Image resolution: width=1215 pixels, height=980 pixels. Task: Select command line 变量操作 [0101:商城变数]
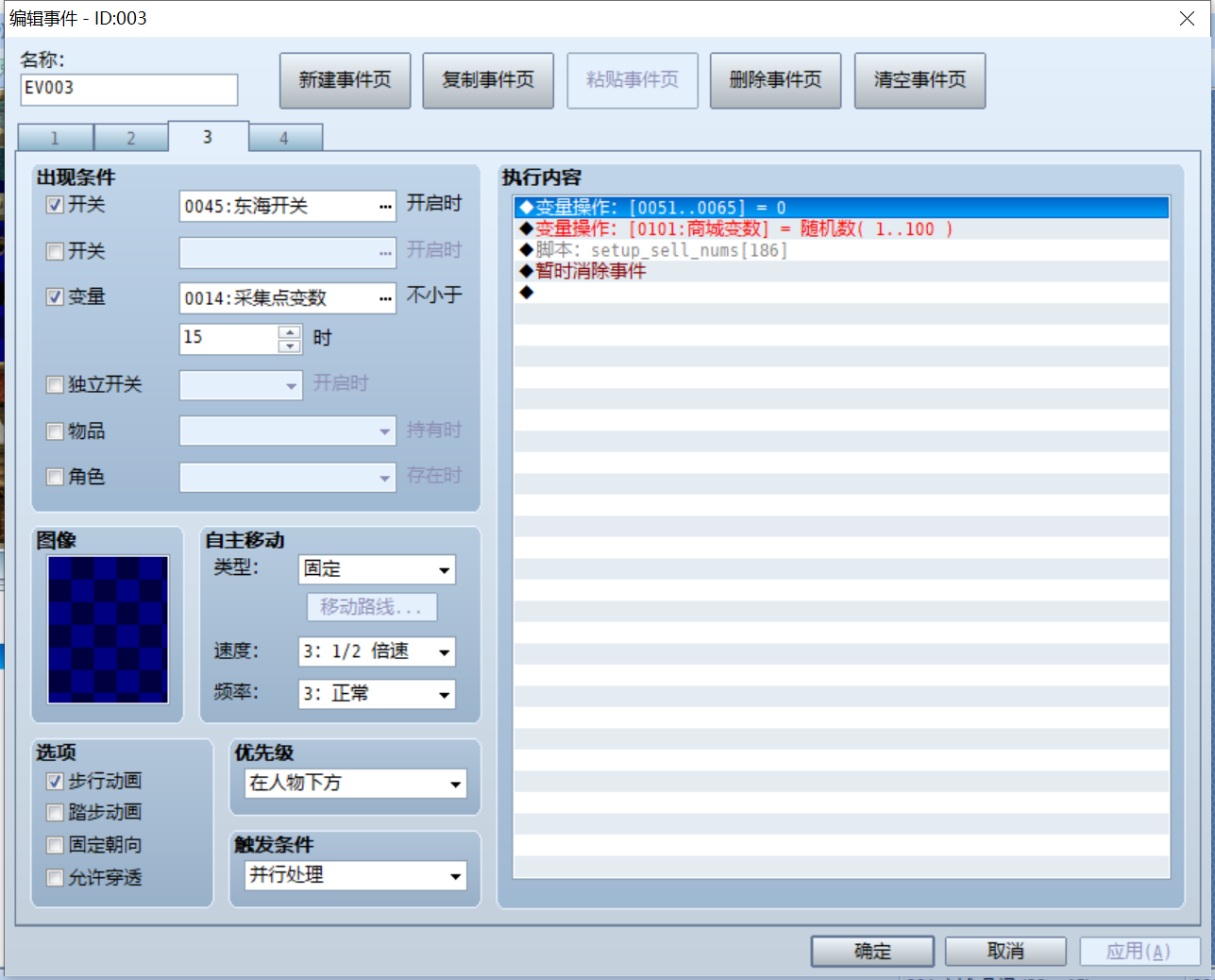pos(842,228)
